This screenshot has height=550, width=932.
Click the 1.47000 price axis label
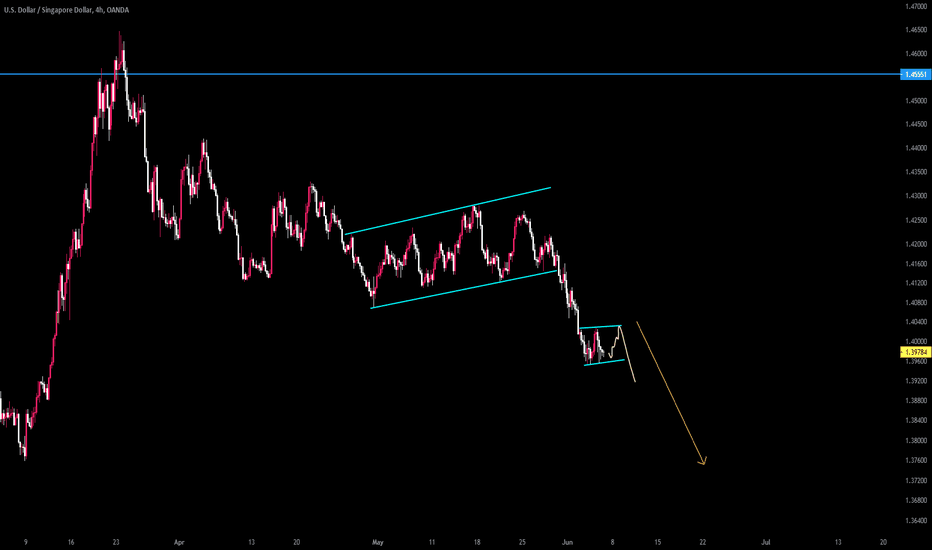click(x=916, y=7)
